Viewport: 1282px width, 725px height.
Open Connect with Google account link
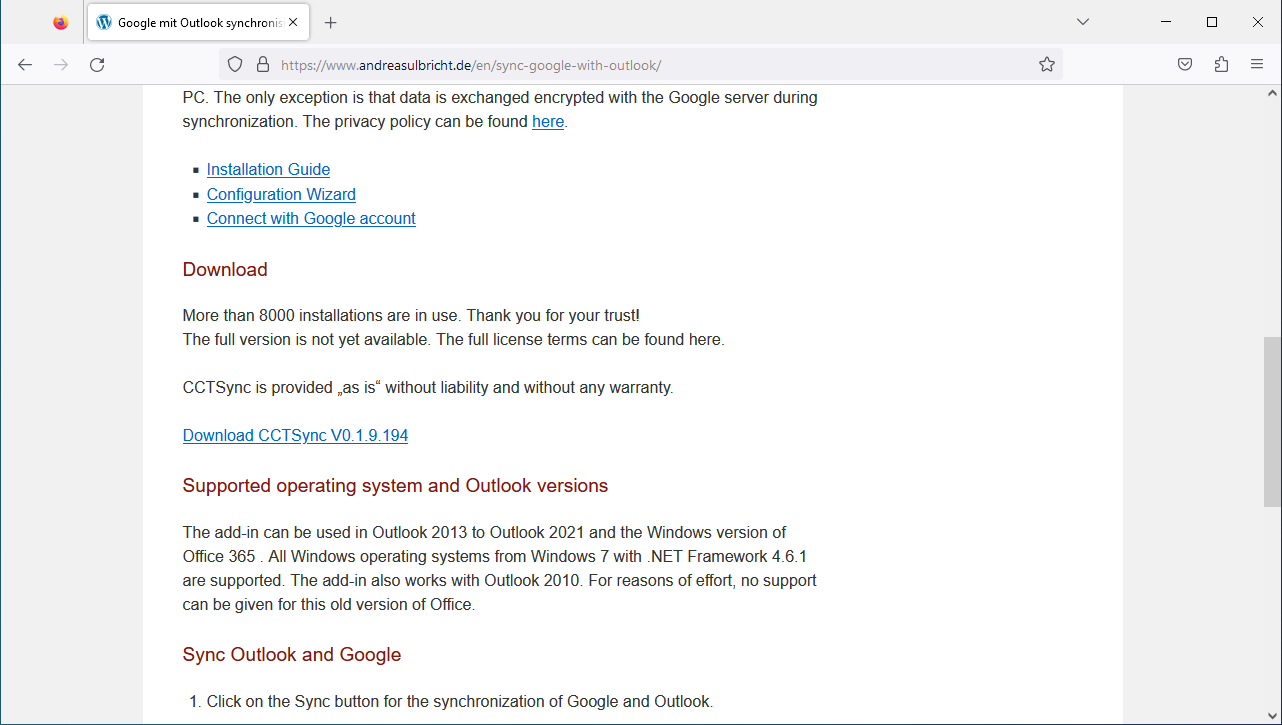[311, 218]
